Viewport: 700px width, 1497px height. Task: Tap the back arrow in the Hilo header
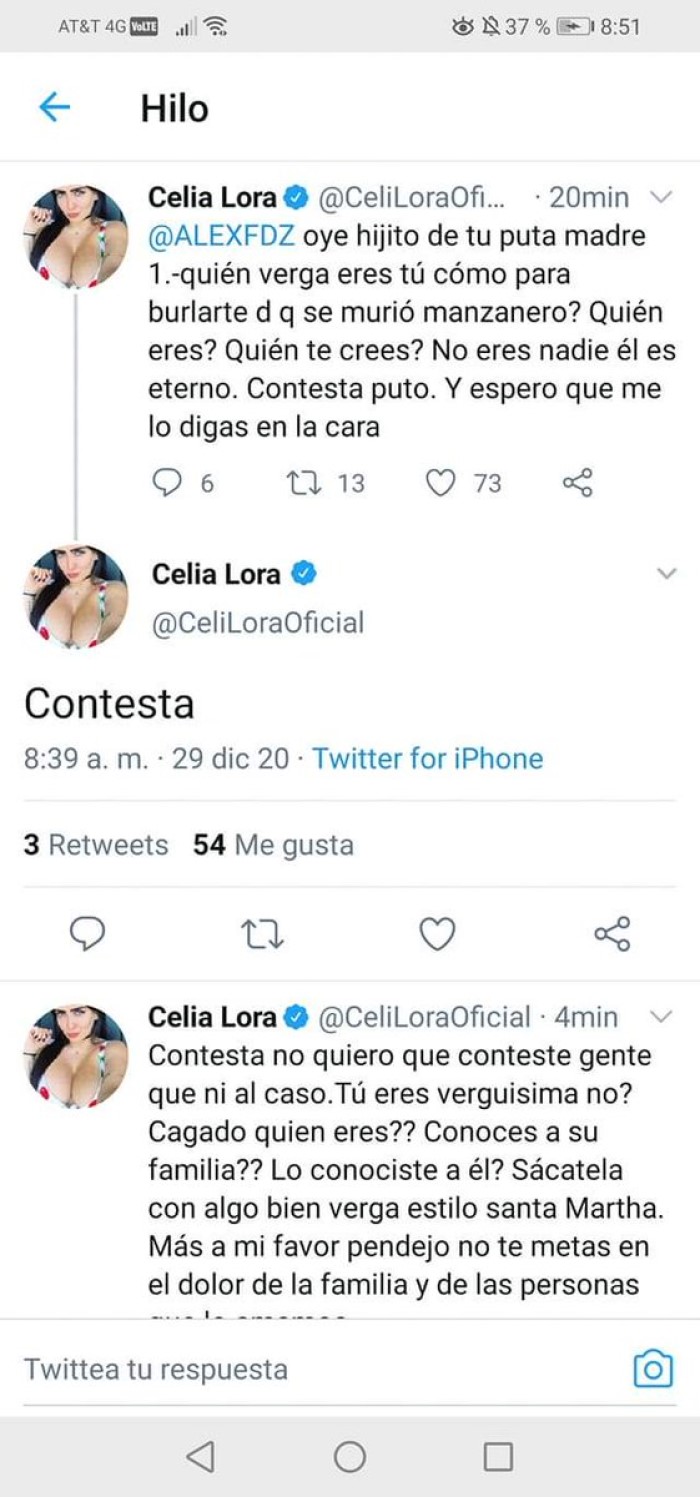[54, 107]
